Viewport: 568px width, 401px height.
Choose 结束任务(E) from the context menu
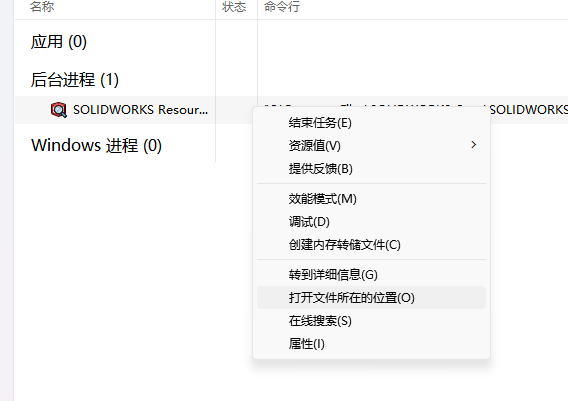371,123
